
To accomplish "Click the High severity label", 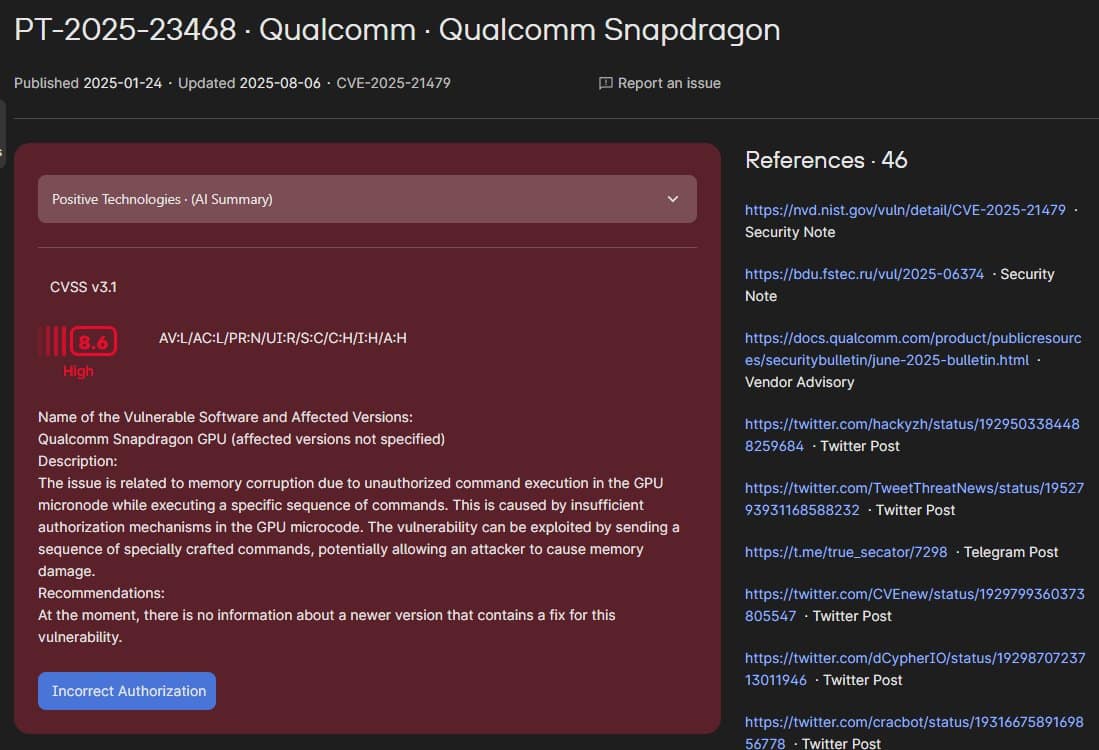I will click(x=78, y=371).
